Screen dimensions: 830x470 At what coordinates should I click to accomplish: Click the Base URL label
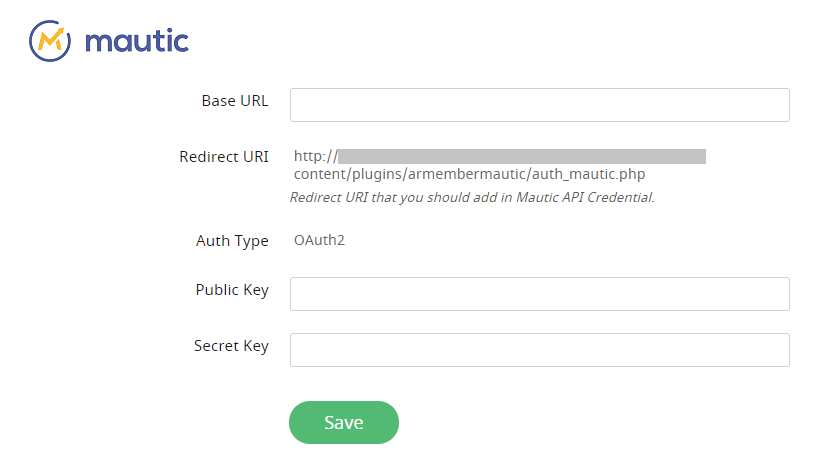[x=234, y=101]
